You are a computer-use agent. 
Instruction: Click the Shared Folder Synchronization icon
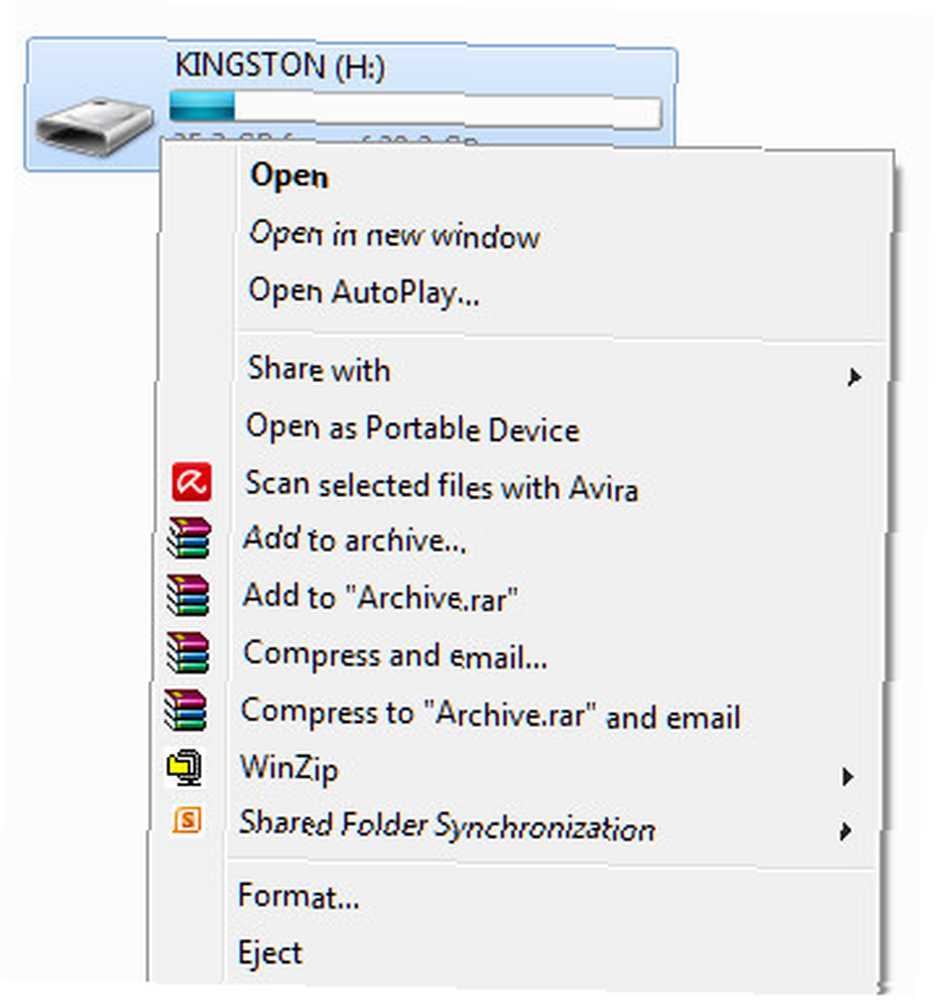[187, 820]
